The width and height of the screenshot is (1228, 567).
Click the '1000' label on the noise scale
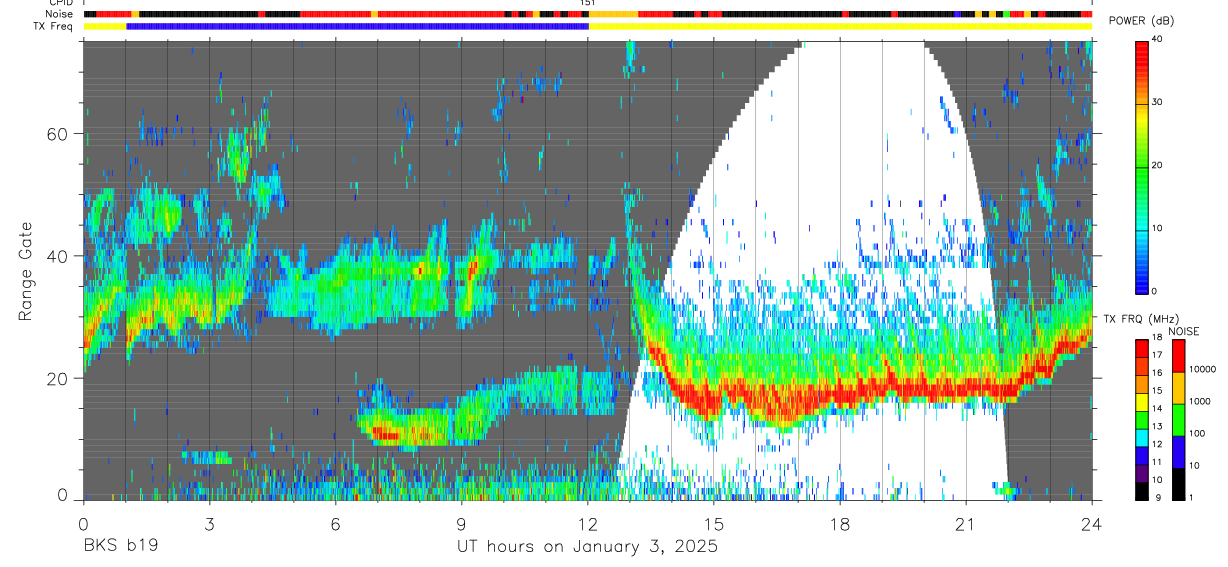coord(1198,401)
